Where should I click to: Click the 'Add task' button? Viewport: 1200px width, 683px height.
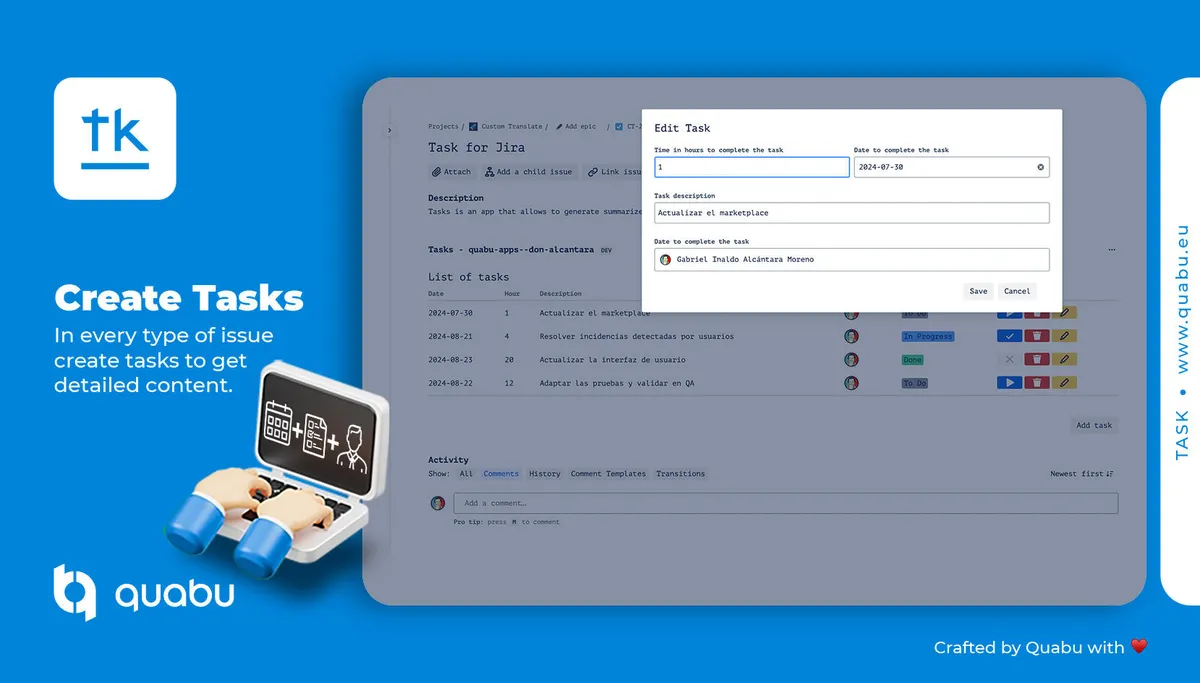(1094, 425)
